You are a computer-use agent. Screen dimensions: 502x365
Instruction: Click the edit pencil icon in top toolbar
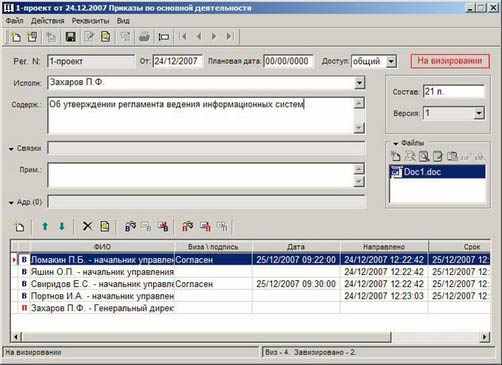click(89, 37)
